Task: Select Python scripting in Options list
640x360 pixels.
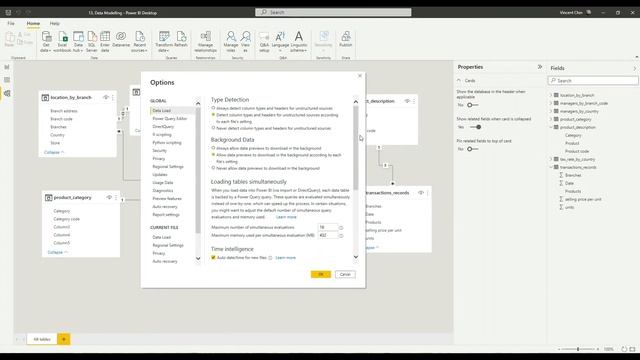Action: click(167, 143)
